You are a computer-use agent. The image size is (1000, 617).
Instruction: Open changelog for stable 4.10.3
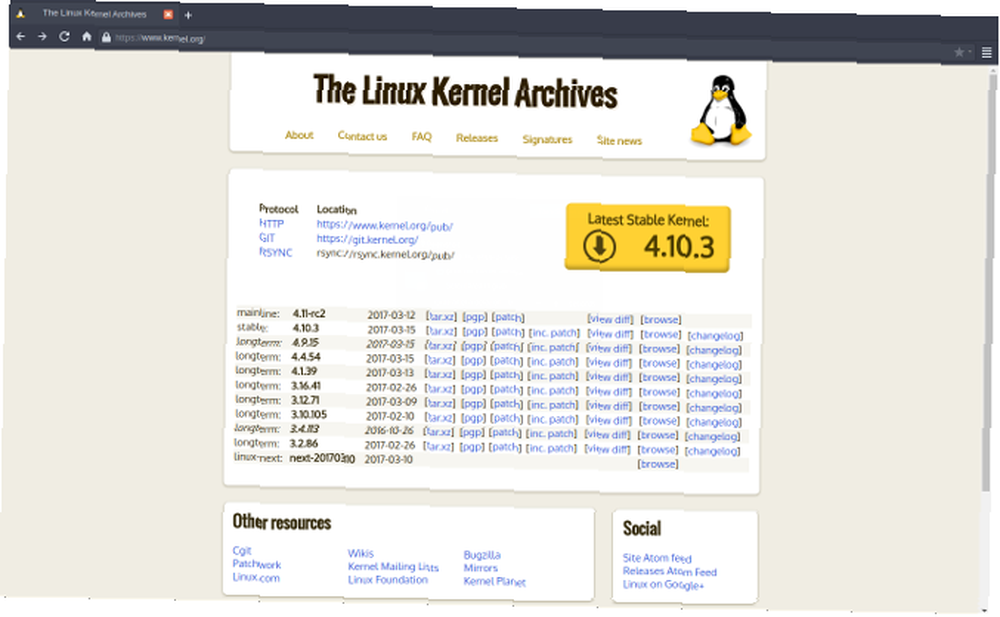pos(715,336)
